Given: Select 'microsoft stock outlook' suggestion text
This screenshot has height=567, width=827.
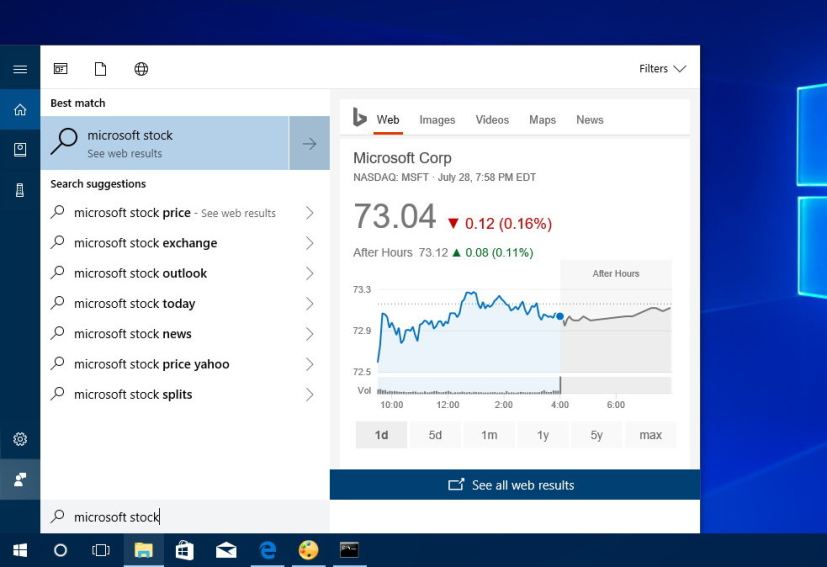Looking at the screenshot, I should pos(140,273).
